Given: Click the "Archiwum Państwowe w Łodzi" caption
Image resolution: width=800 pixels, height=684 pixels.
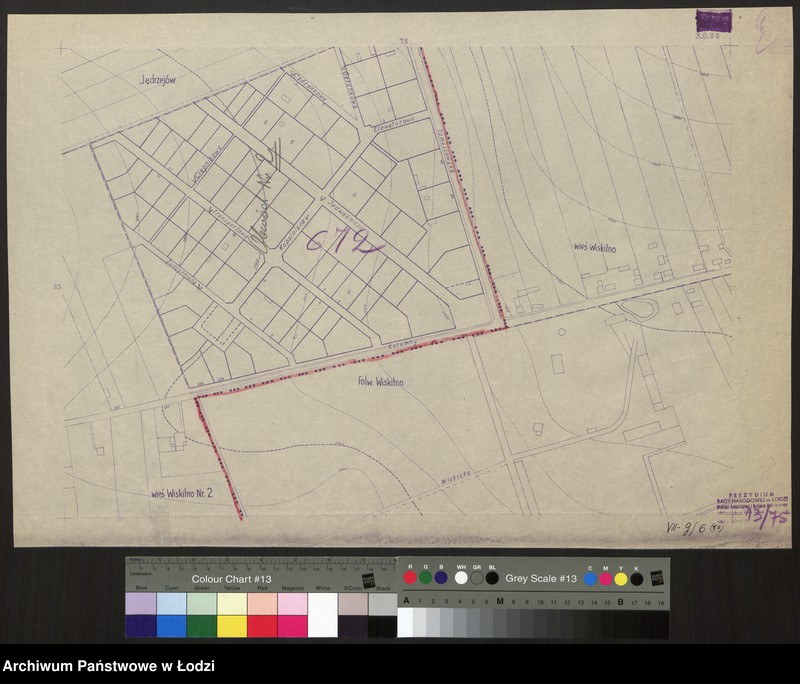Looking at the screenshot, I should [109, 667].
